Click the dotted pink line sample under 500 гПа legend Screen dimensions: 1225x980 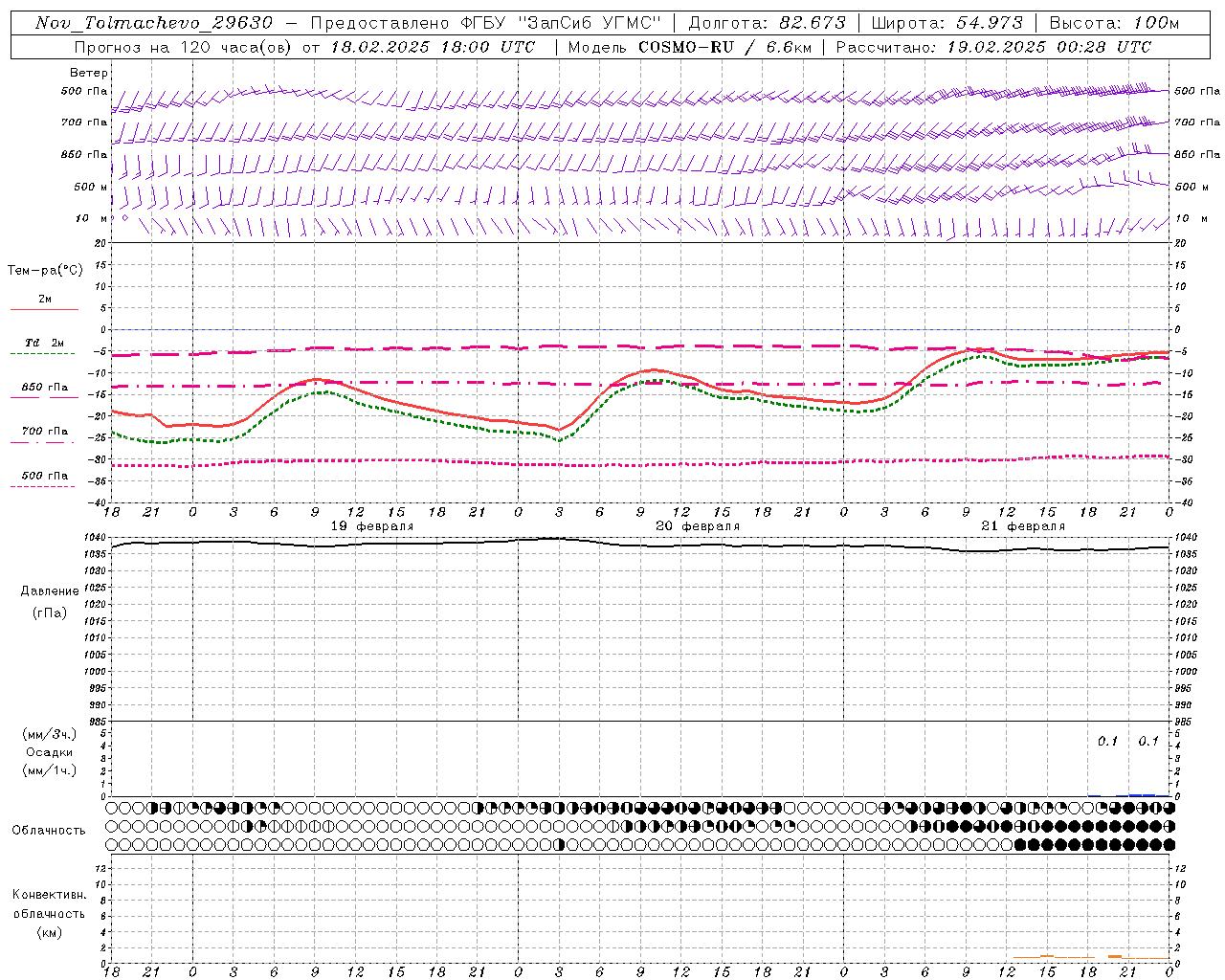[42, 486]
